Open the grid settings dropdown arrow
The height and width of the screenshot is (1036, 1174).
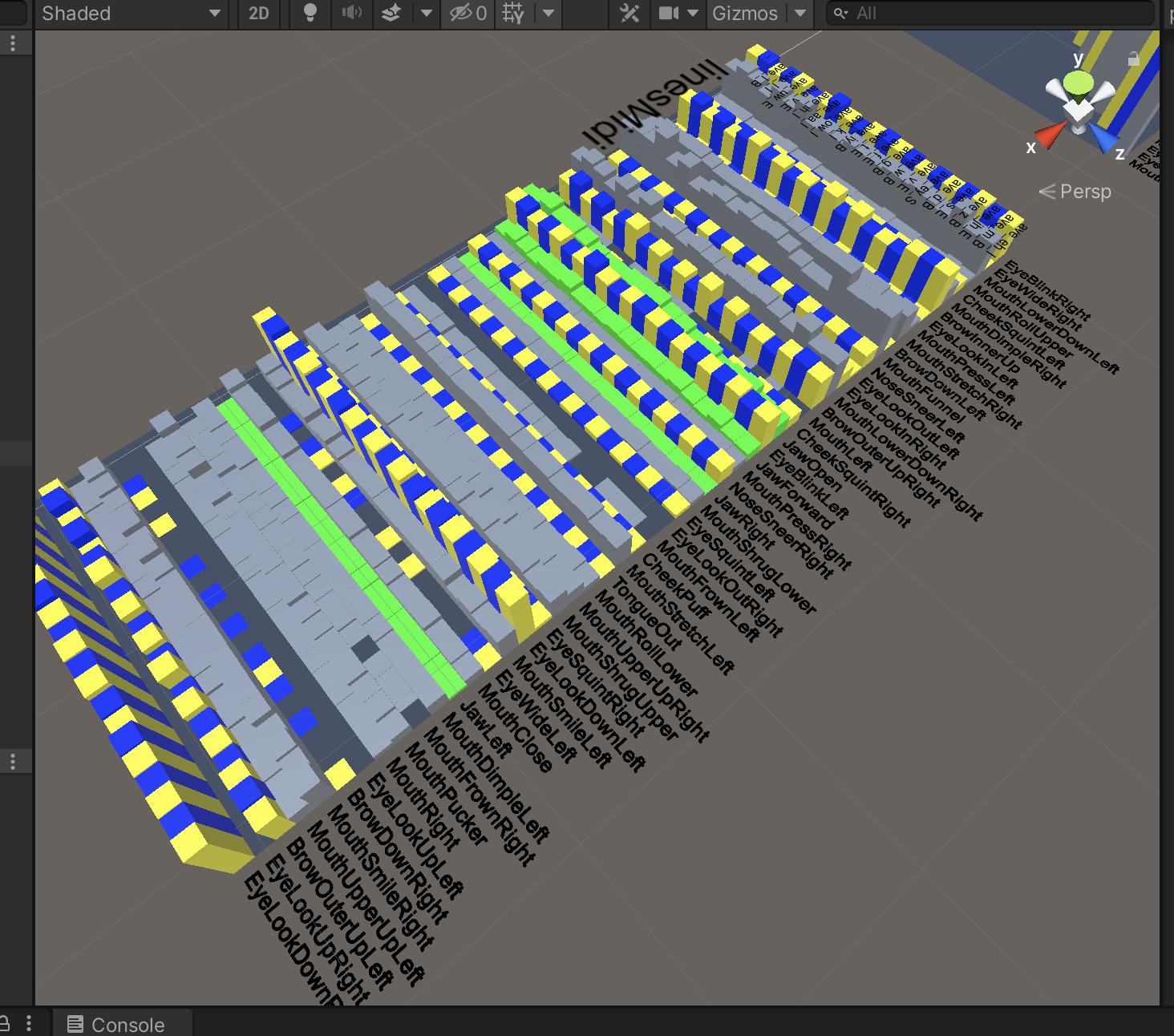tap(549, 14)
